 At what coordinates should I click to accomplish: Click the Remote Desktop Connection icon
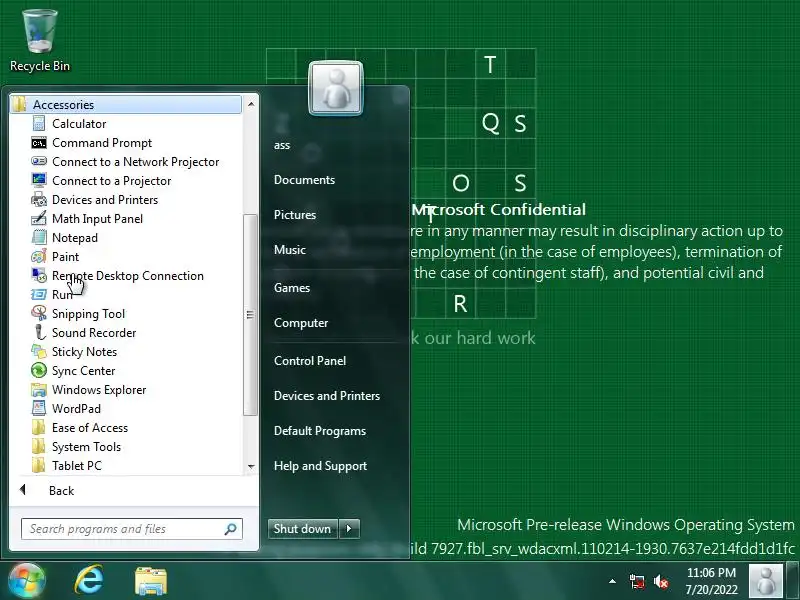pos(39,276)
